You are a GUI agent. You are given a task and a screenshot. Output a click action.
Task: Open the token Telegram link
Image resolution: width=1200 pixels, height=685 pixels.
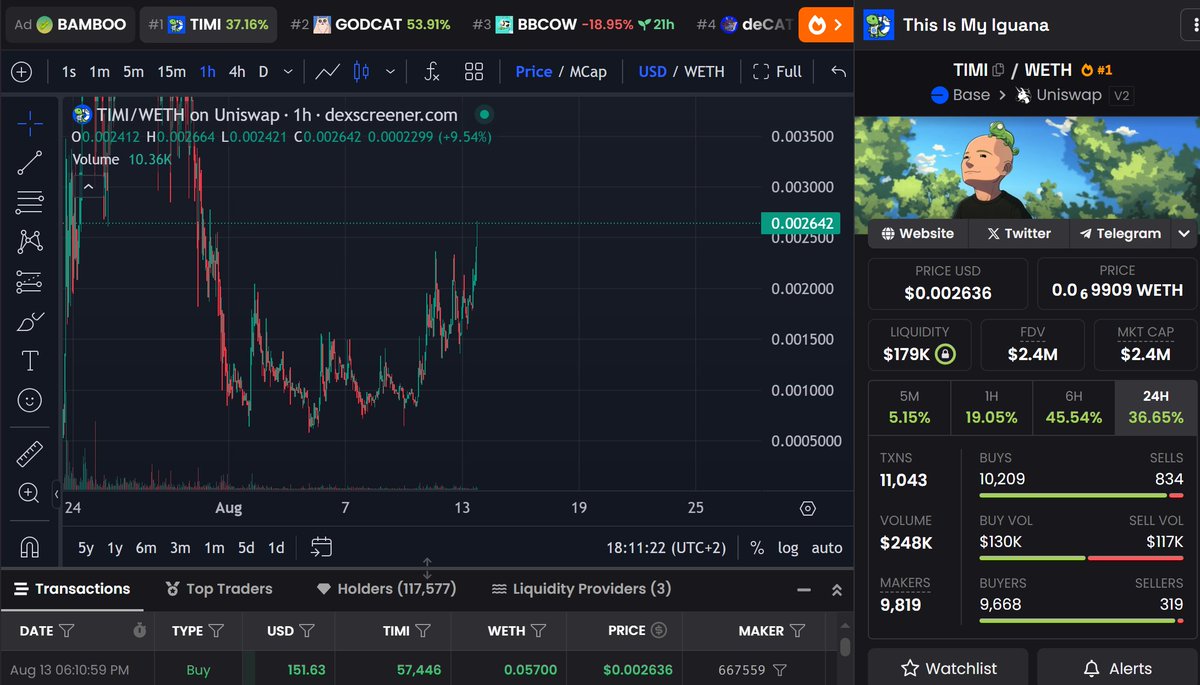coord(1120,234)
